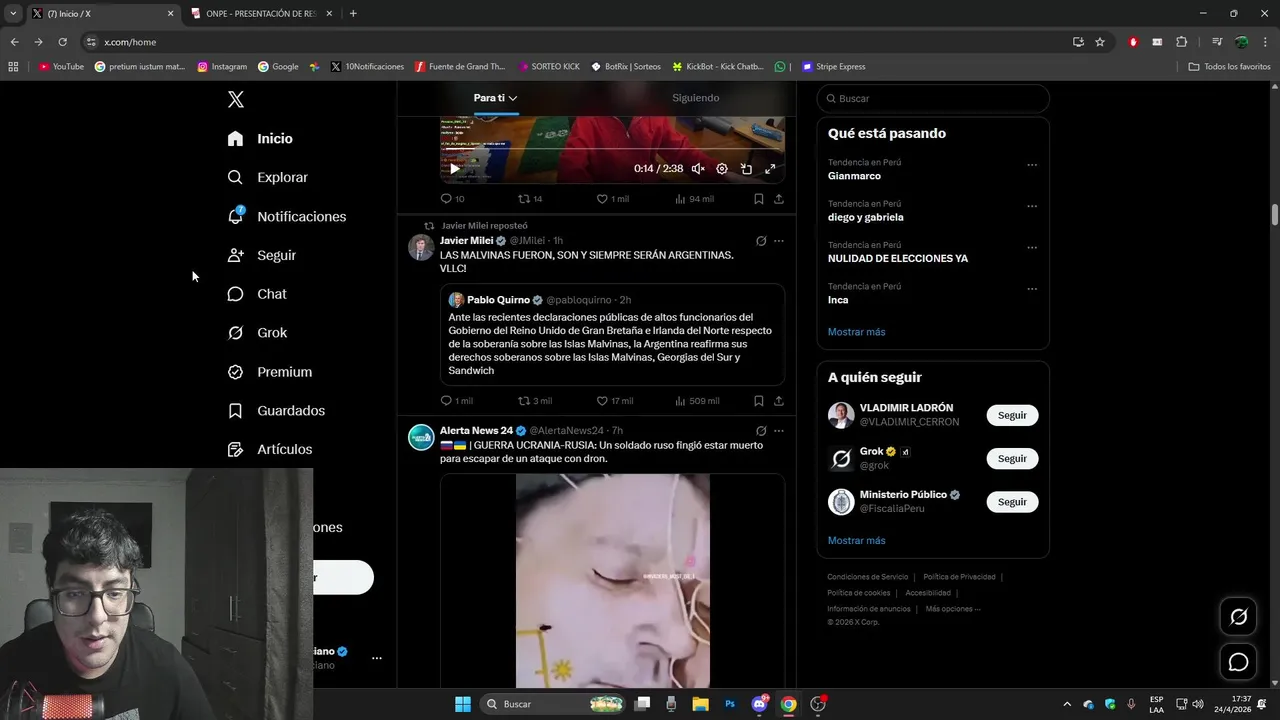Open Seguir in the sidebar
This screenshot has width=1280, height=720.
(x=261, y=255)
